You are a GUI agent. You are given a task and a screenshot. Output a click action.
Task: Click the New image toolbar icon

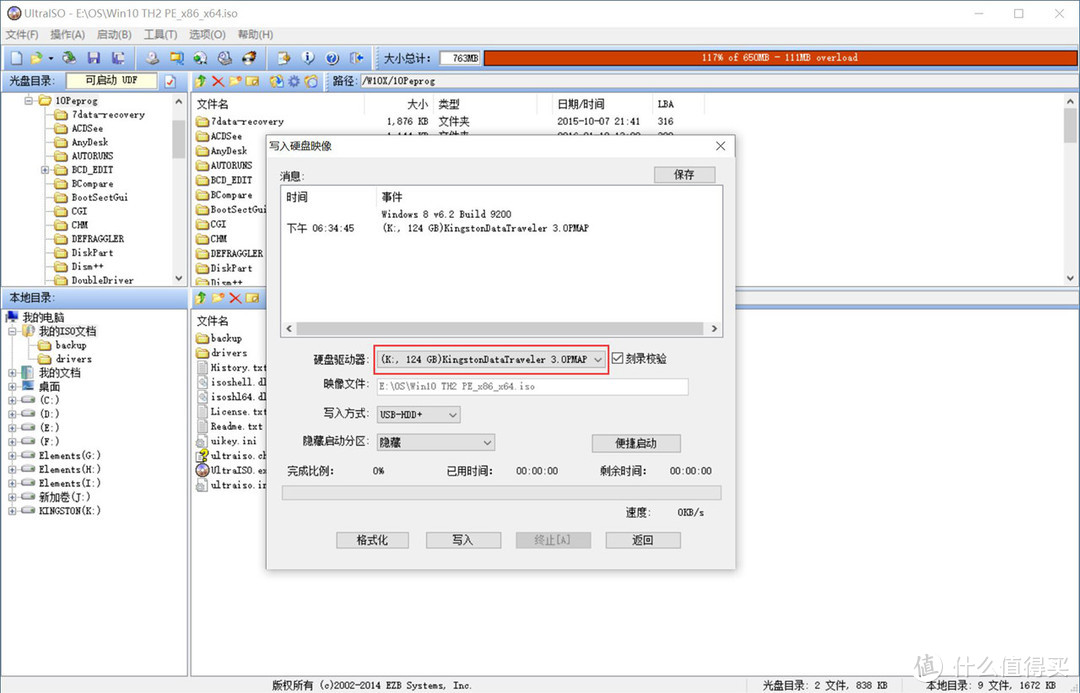coord(17,58)
